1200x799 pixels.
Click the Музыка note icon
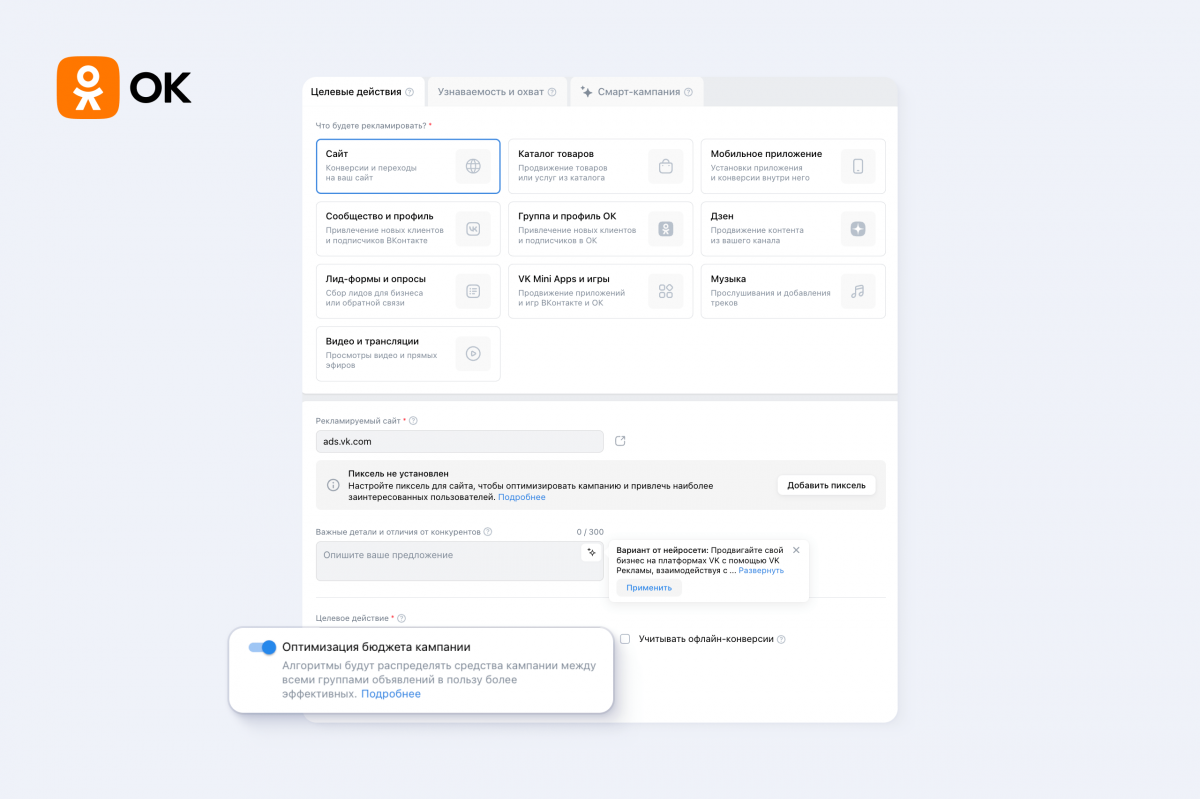click(x=858, y=291)
